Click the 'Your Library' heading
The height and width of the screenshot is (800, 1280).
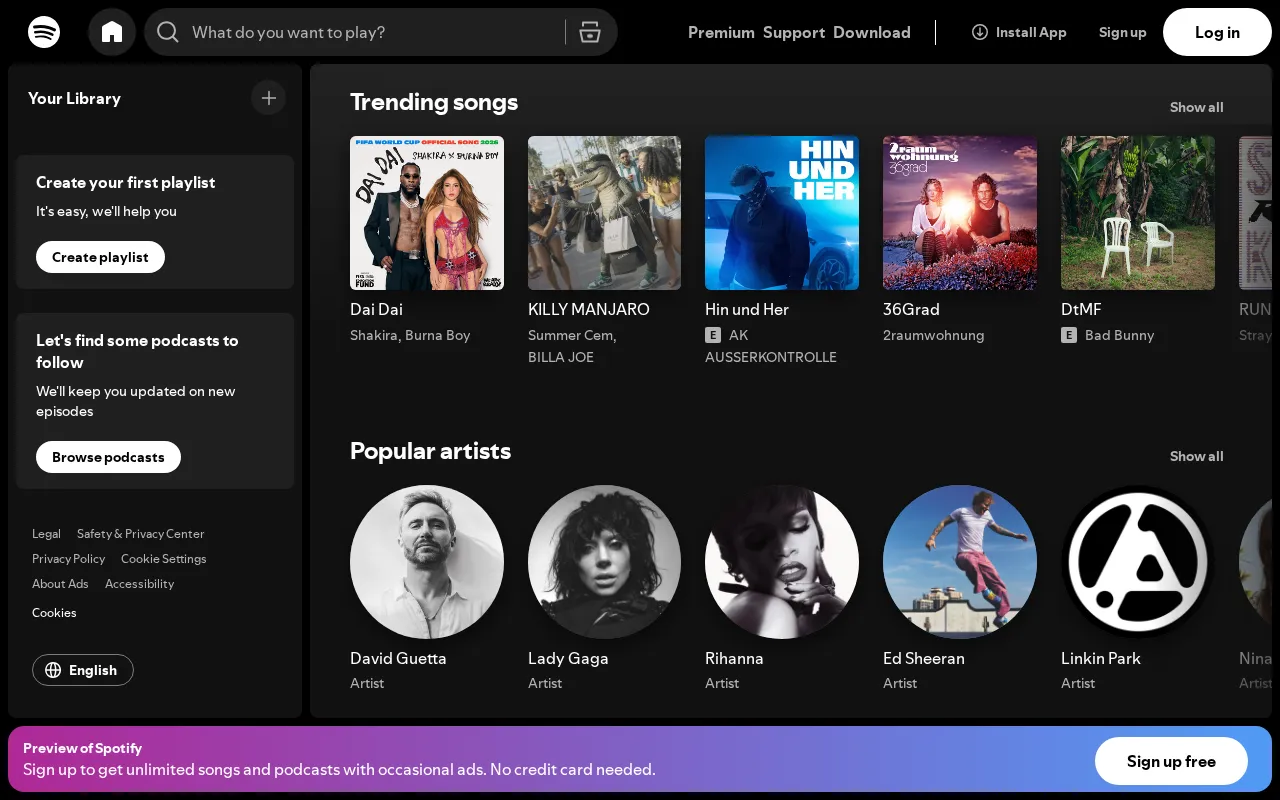74,98
